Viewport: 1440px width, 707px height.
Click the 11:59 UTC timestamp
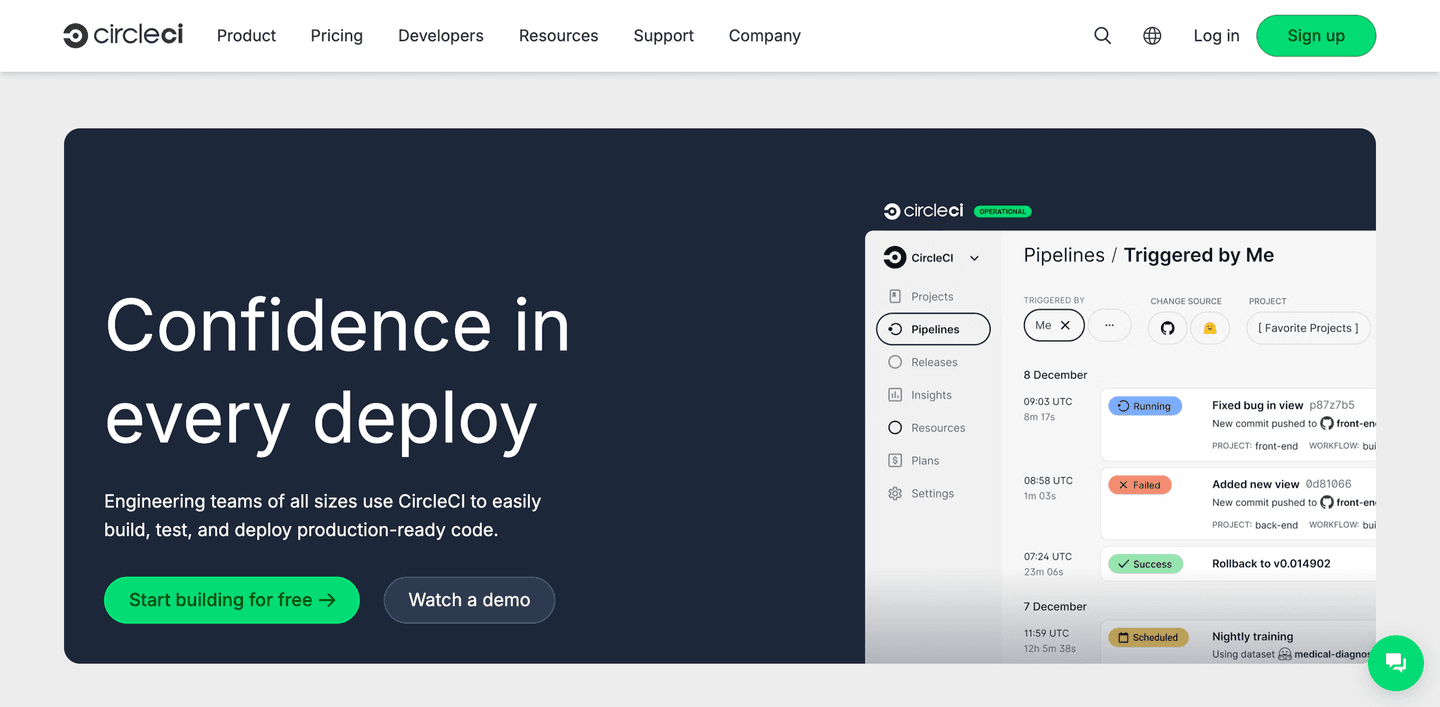pos(1046,633)
